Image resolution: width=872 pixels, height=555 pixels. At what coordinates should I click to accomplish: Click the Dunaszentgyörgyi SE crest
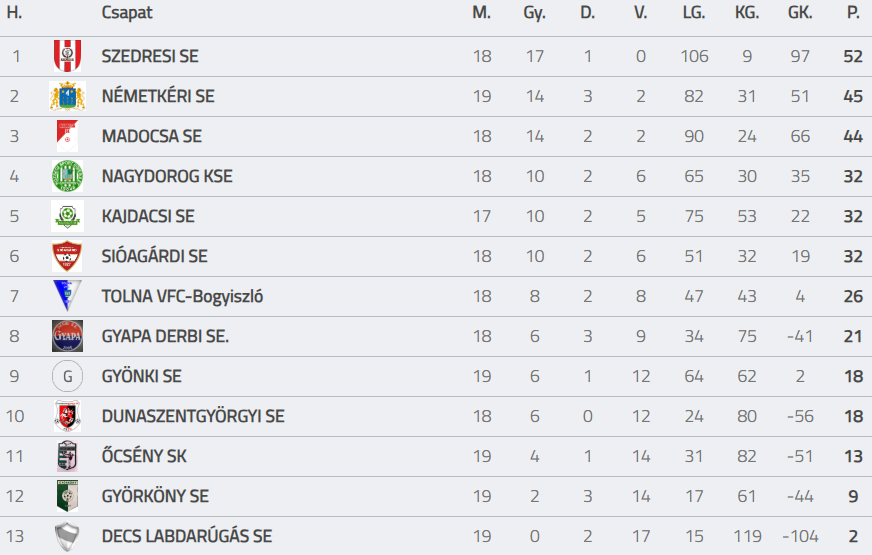coord(67,416)
